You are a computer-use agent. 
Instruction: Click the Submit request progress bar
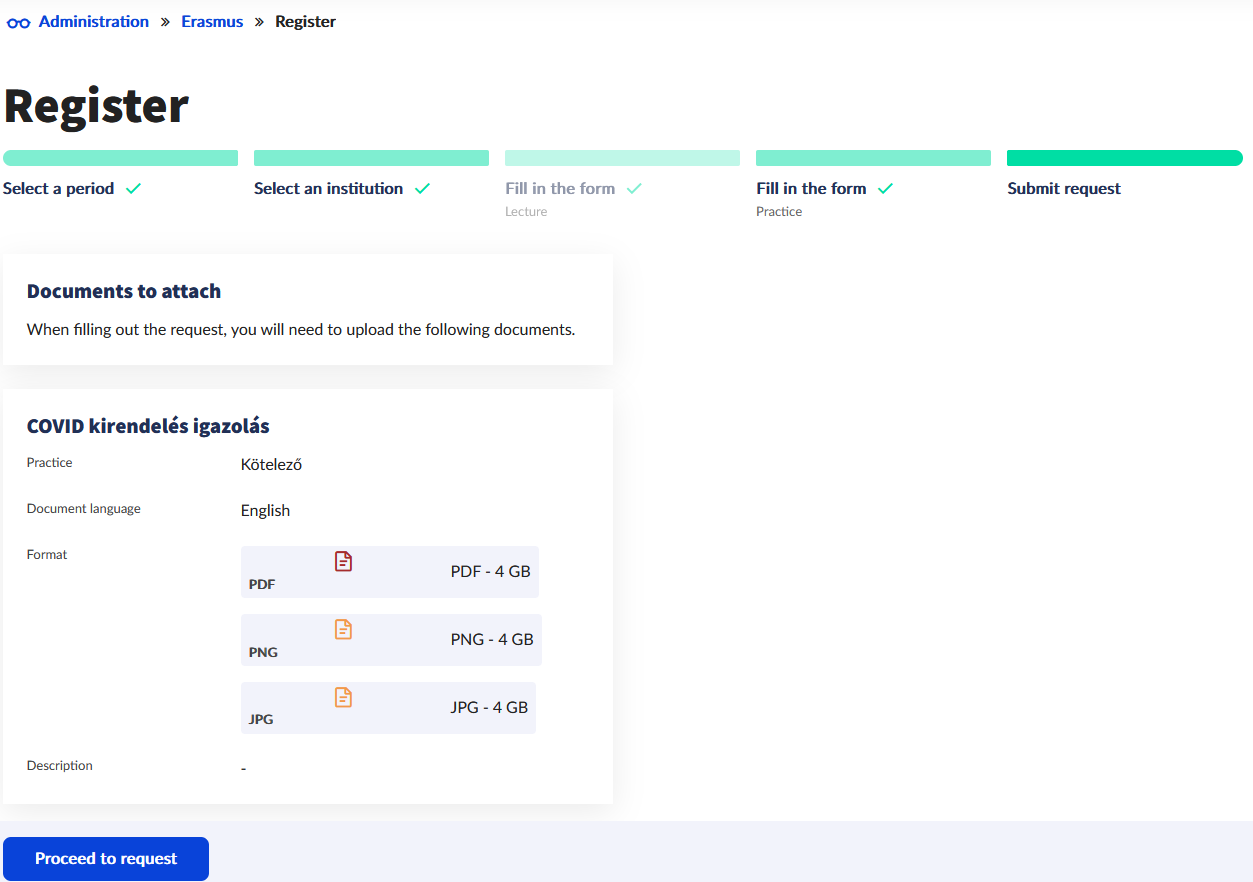tap(1124, 158)
